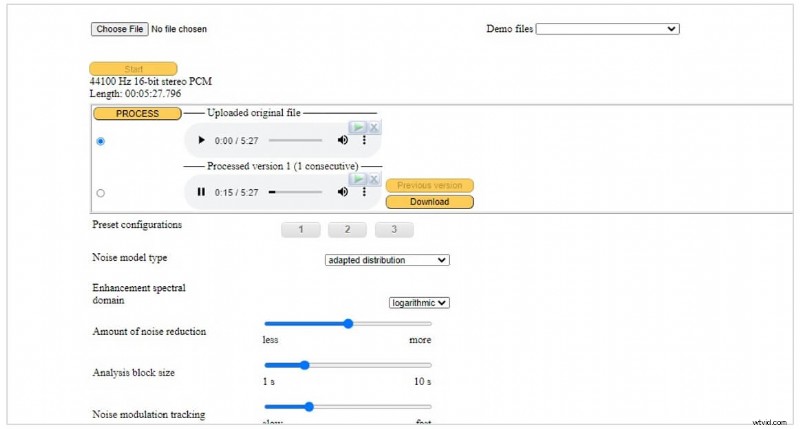
Task: Select the processed version 1 radio button
Action: [100, 193]
